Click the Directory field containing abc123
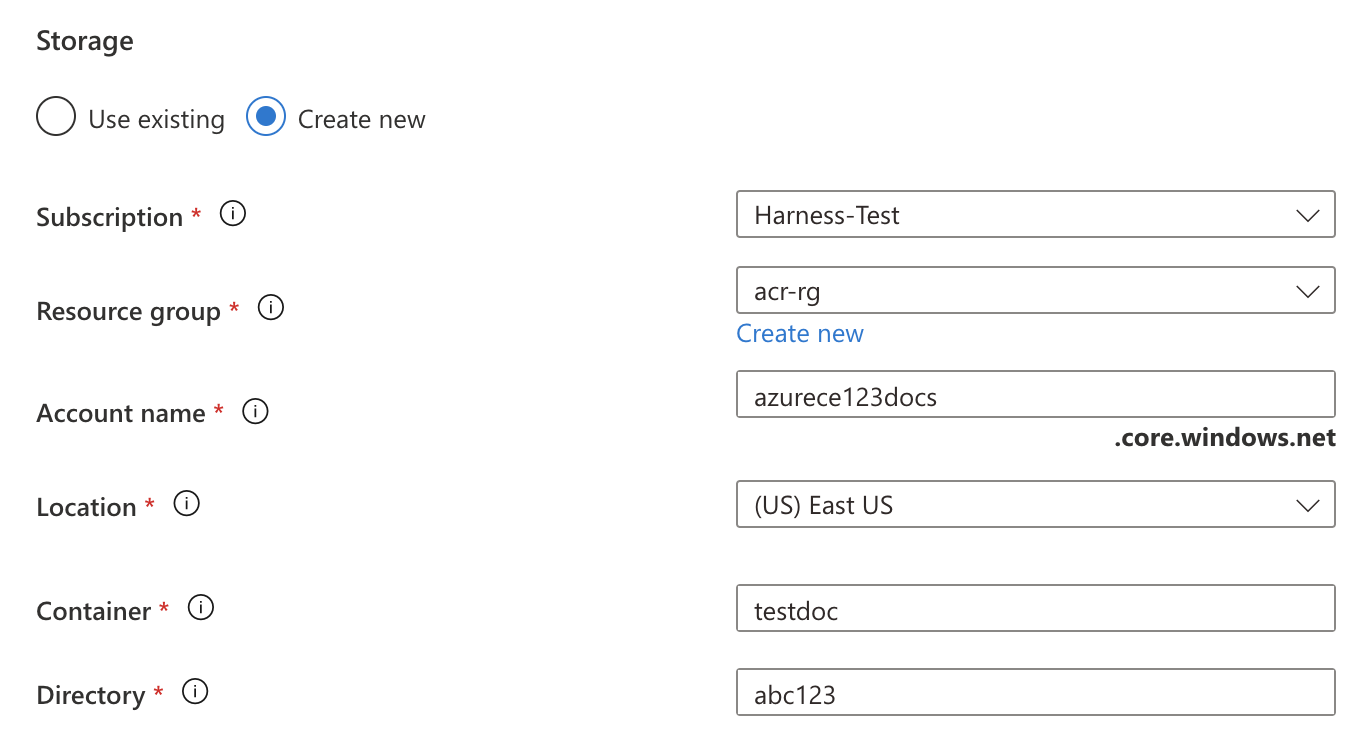This screenshot has height=744, width=1354. [x=1035, y=693]
